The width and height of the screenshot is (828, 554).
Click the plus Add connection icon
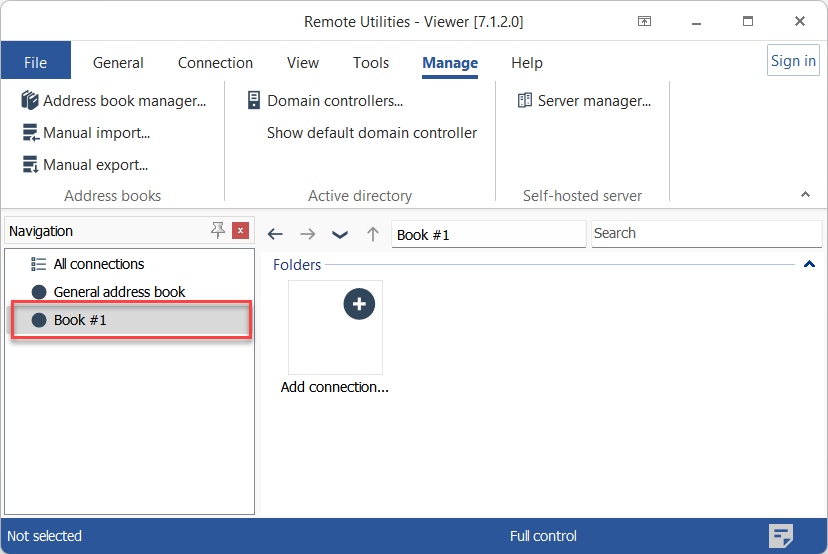tap(359, 304)
